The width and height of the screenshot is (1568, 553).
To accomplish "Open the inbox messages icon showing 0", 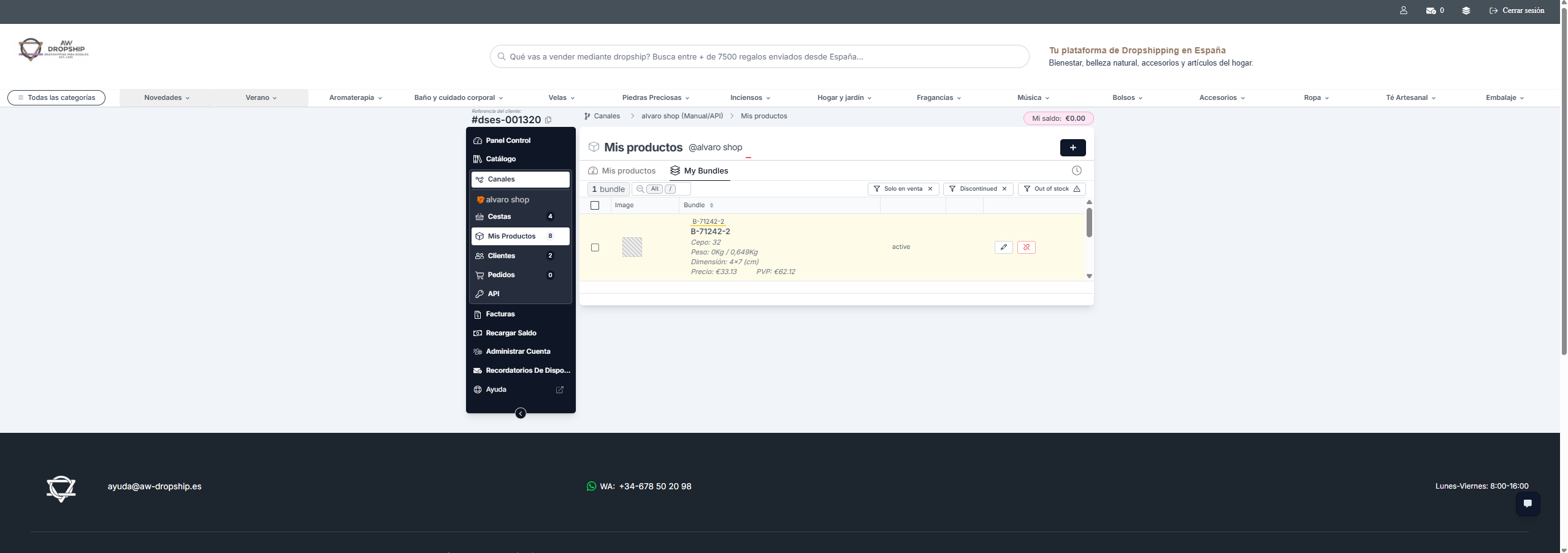I will (1434, 10).
